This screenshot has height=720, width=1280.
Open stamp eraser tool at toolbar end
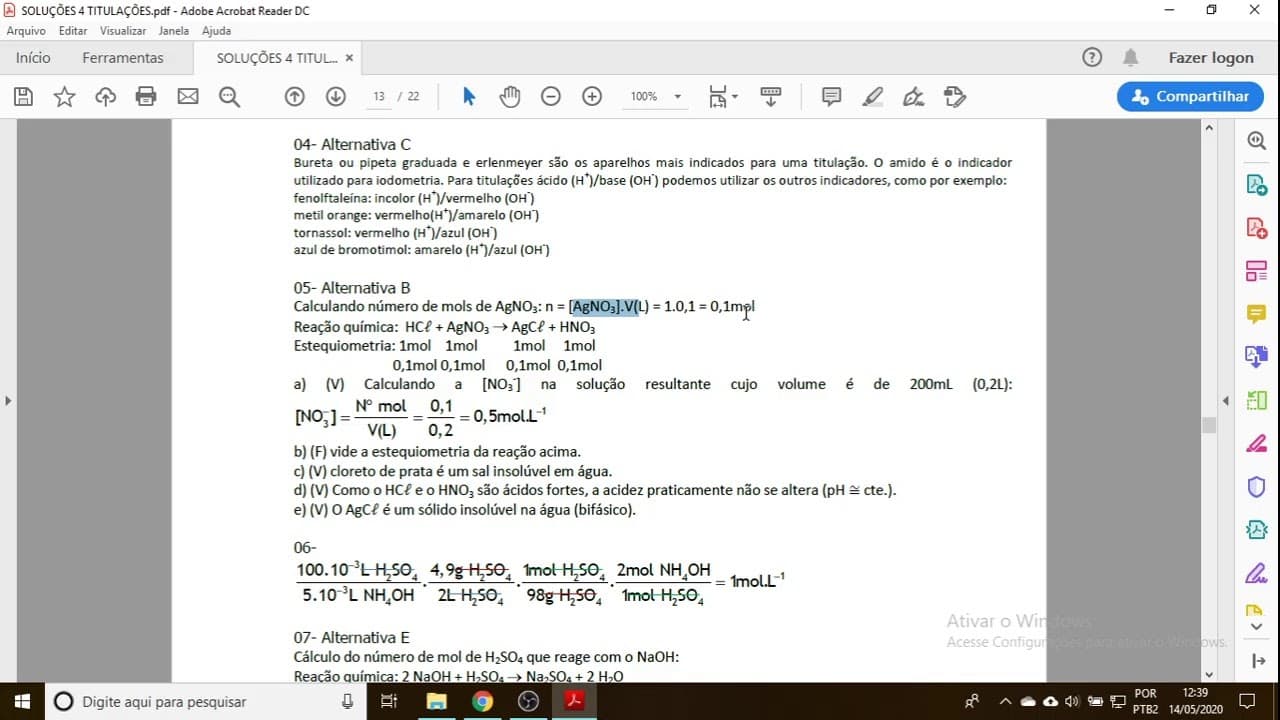coord(954,97)
